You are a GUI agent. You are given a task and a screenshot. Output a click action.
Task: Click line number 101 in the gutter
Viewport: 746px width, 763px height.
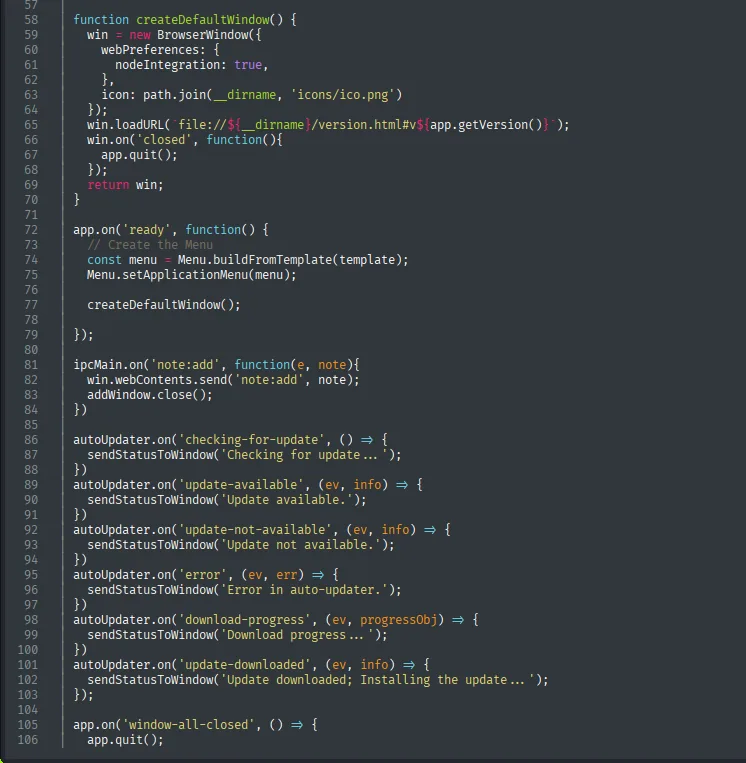point(28,665)
